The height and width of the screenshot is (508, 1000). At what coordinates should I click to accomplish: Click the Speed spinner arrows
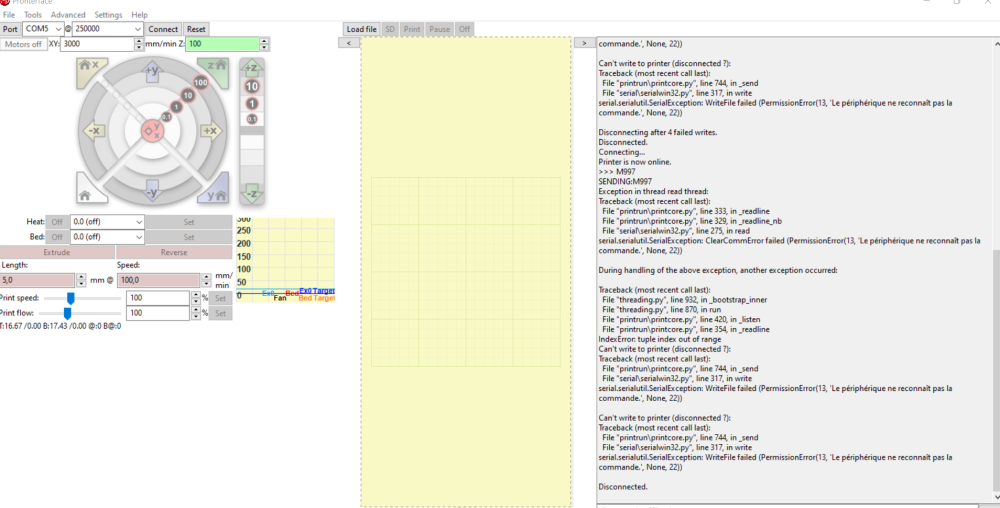click(x=206, y=280)
